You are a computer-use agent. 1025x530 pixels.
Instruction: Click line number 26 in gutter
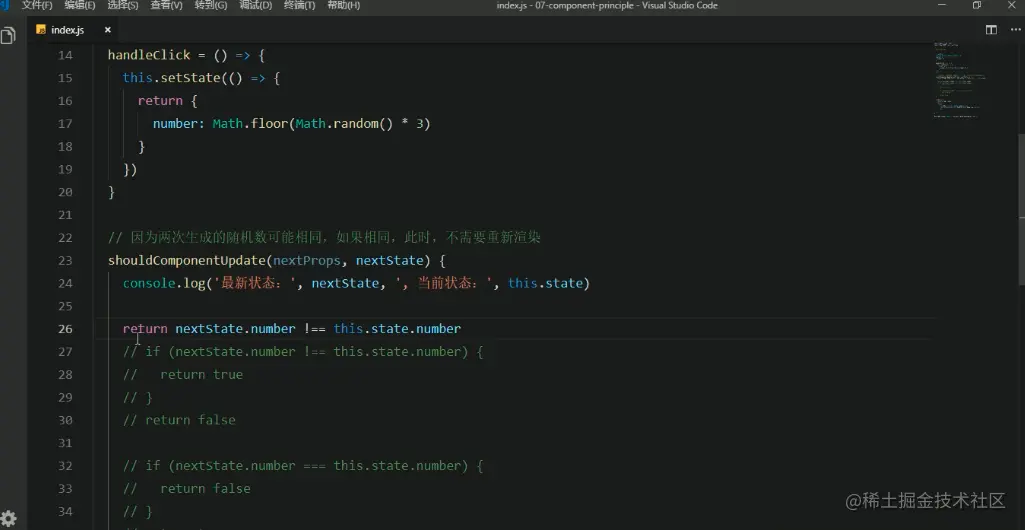(65, 329)
